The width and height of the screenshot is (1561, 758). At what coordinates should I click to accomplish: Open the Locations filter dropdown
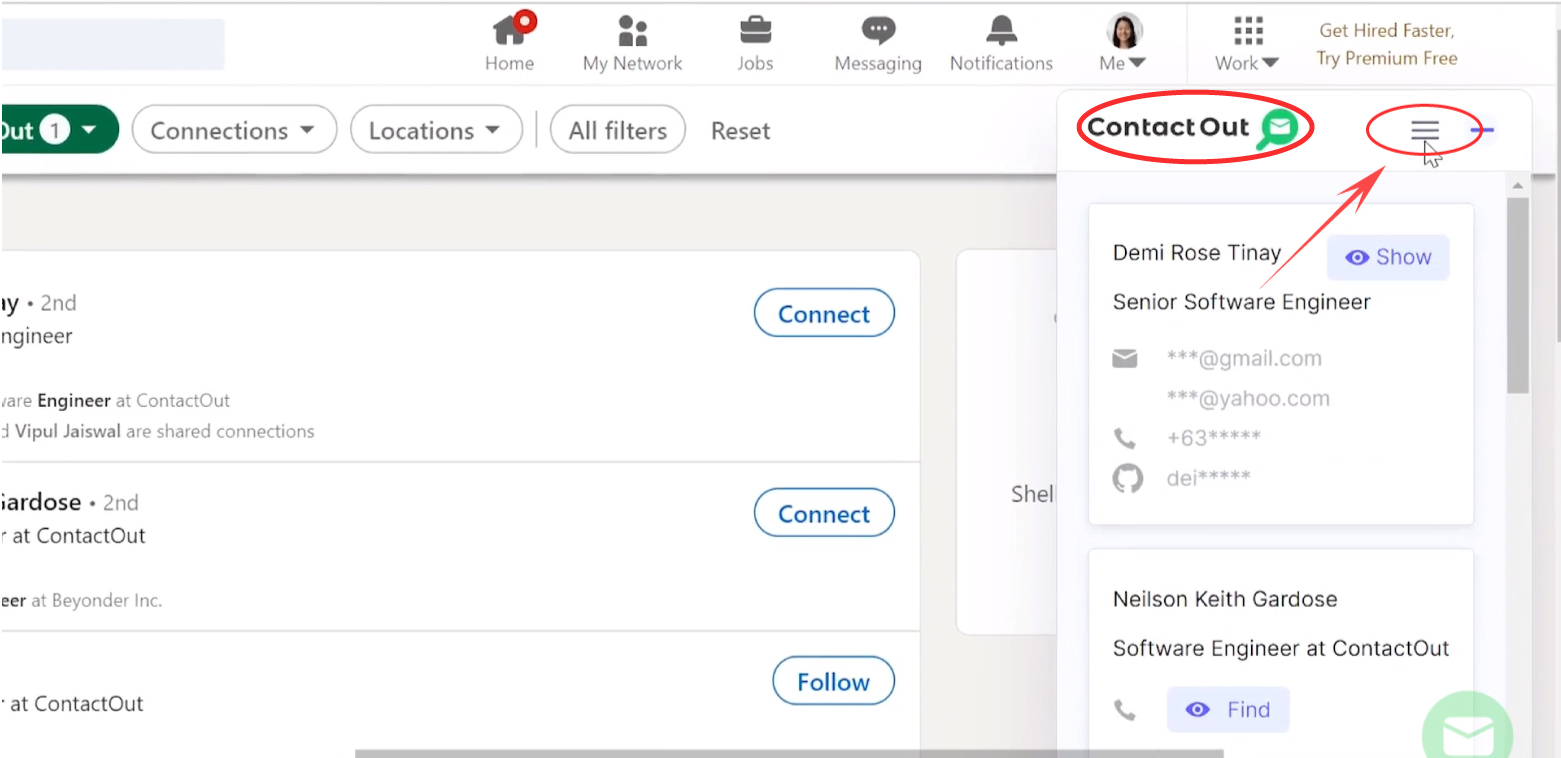click(436, 130)
